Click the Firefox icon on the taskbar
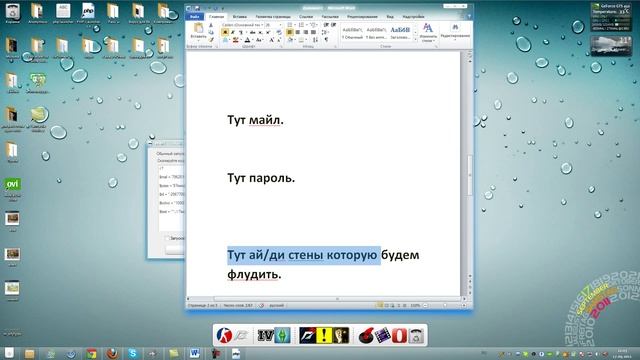The width and height of the screenshot is (640, 360). 112,353
